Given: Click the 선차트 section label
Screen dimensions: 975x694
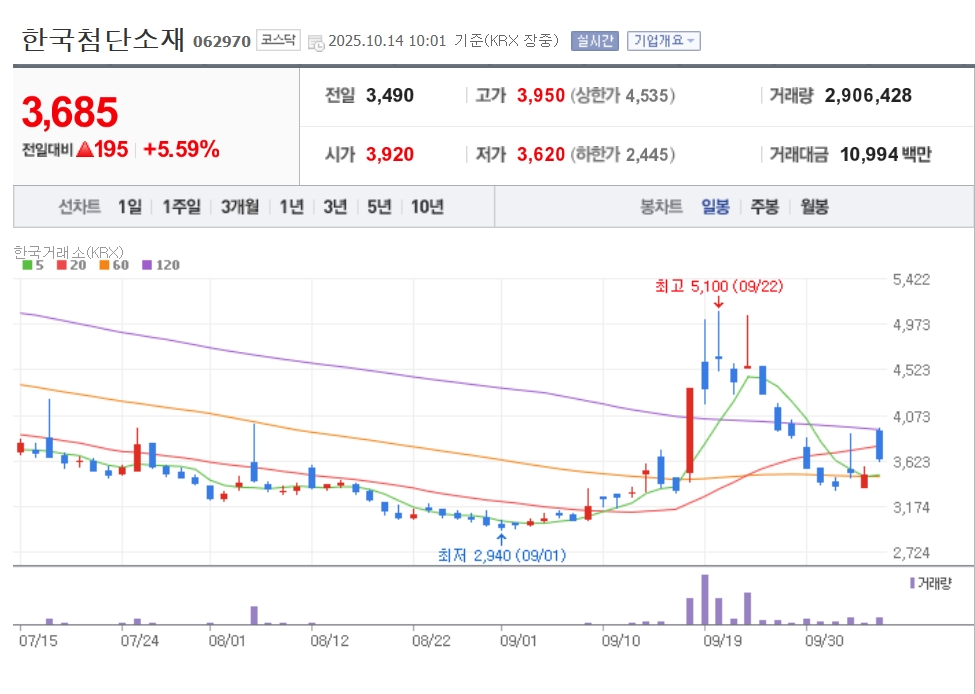Looking at the screenshot, I should point(80,206).
